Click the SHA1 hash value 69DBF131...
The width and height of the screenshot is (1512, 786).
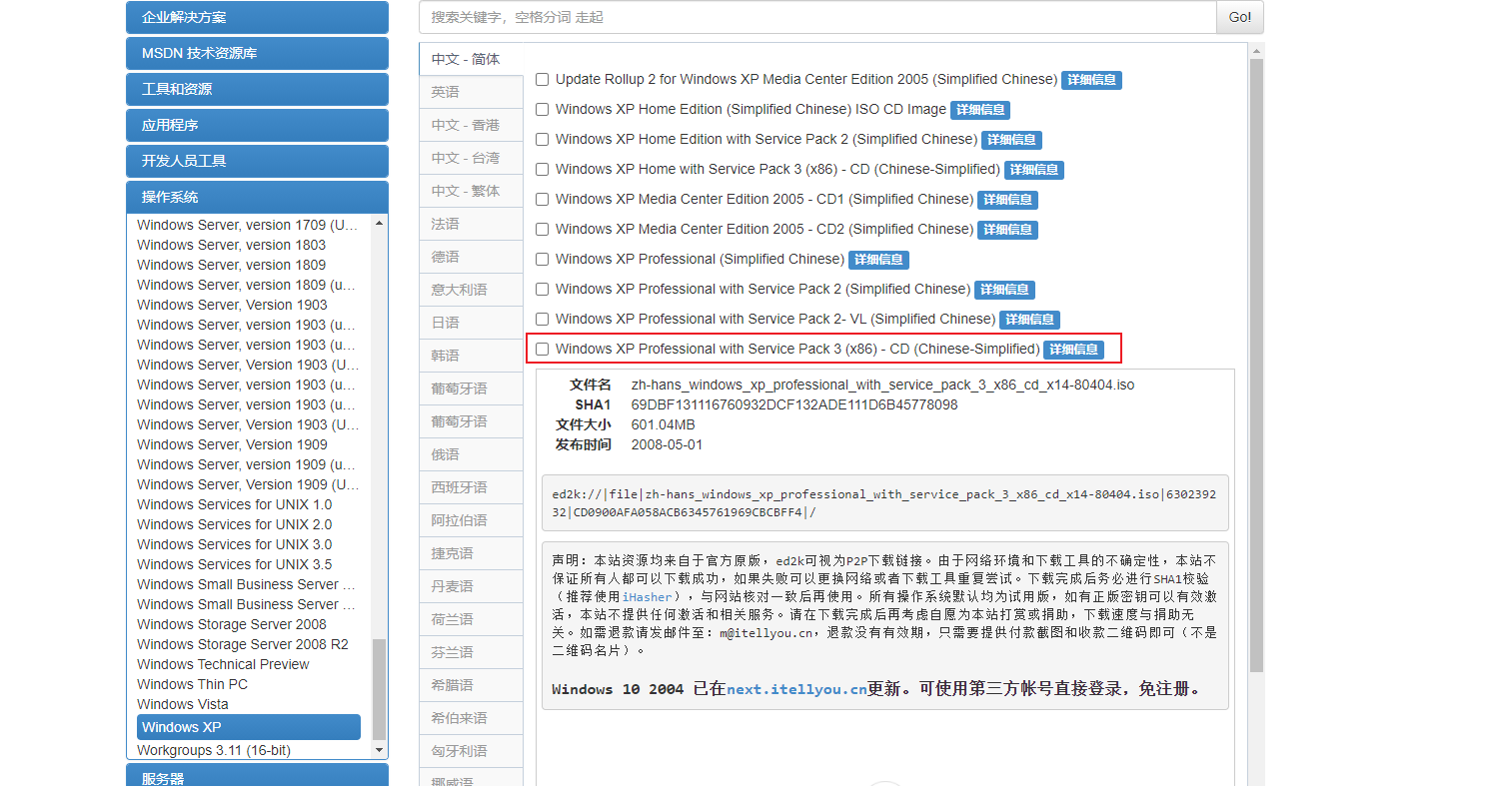[794, 404]
